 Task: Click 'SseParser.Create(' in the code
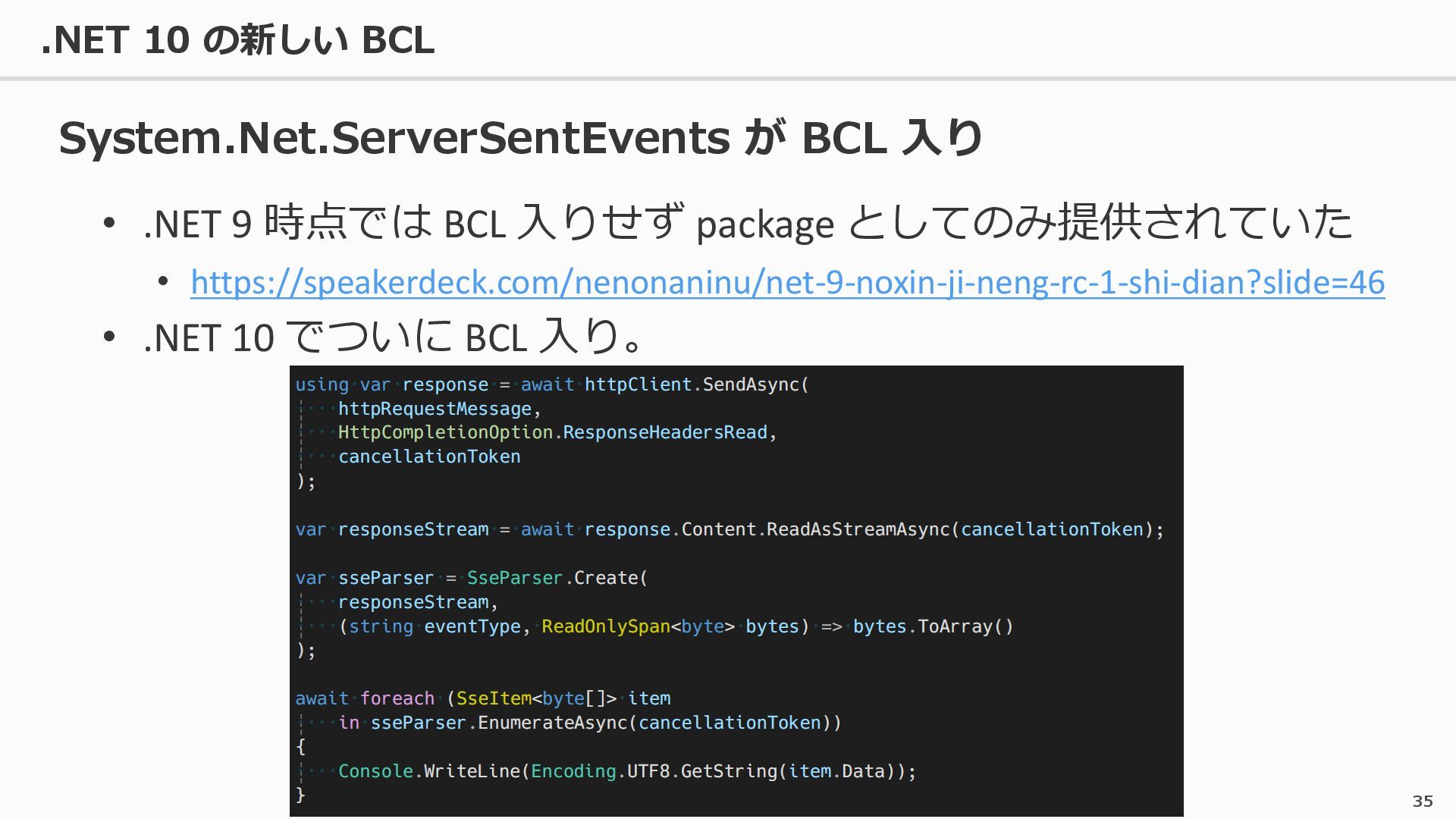coord(557,578)
